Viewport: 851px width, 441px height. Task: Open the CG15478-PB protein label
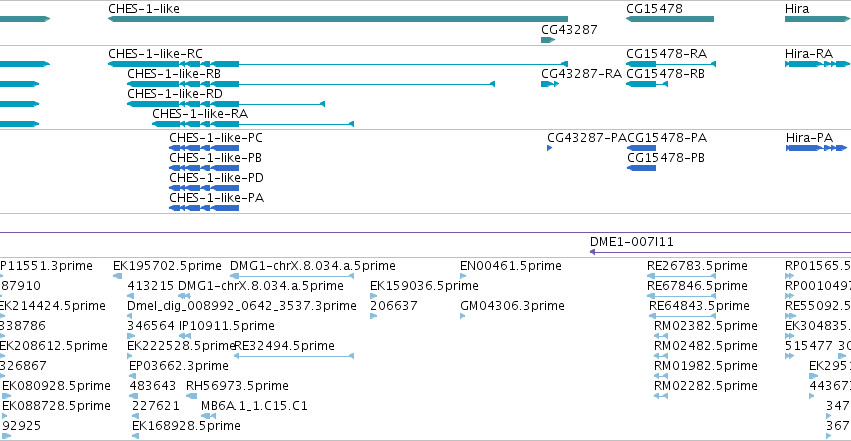666,158
